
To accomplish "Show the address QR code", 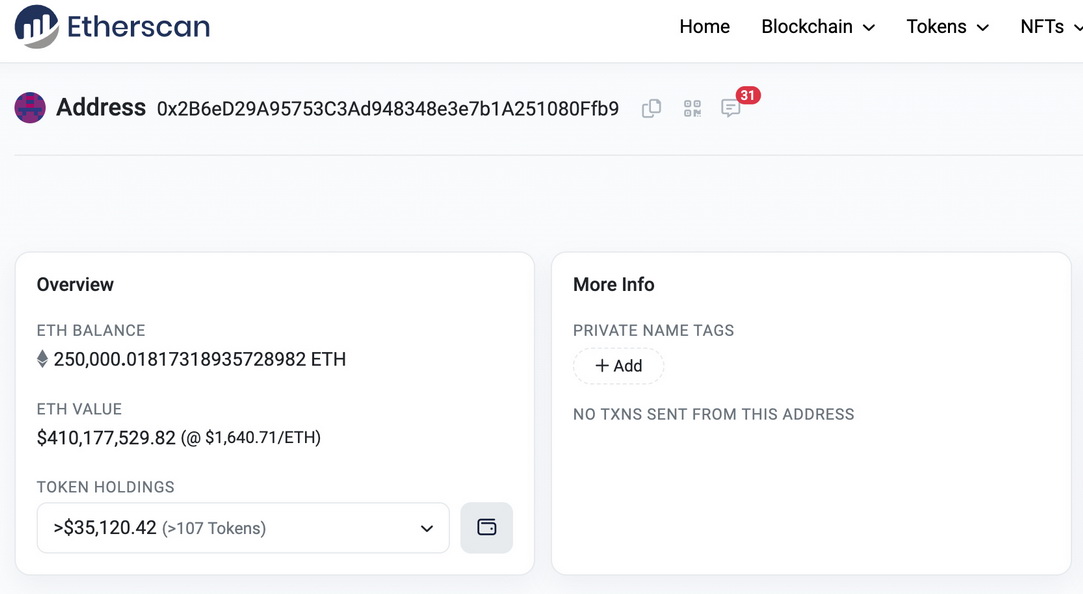I will [692, 108].
